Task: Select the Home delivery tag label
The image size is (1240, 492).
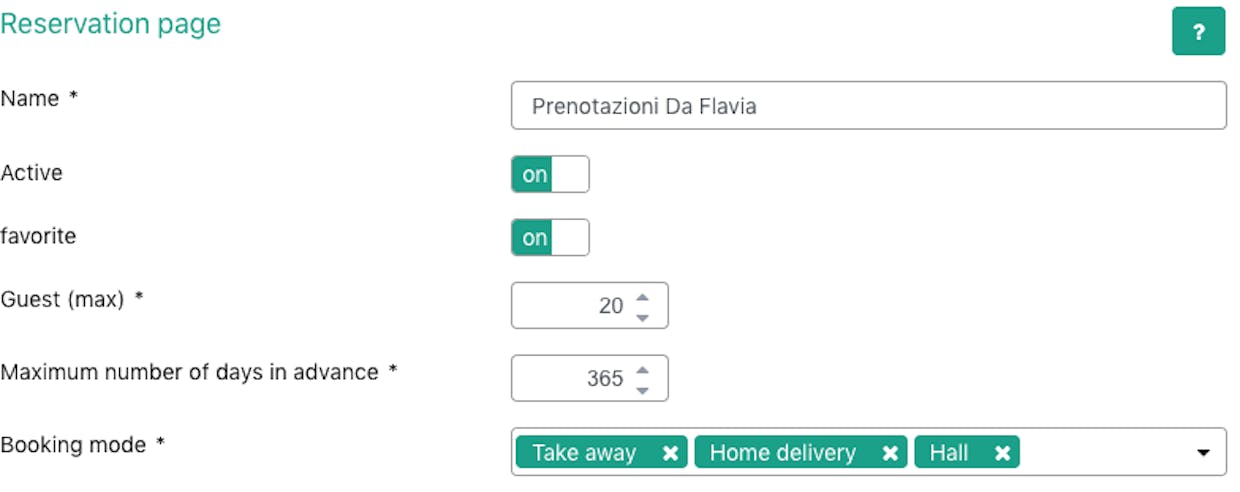Action: coord(783,453)
